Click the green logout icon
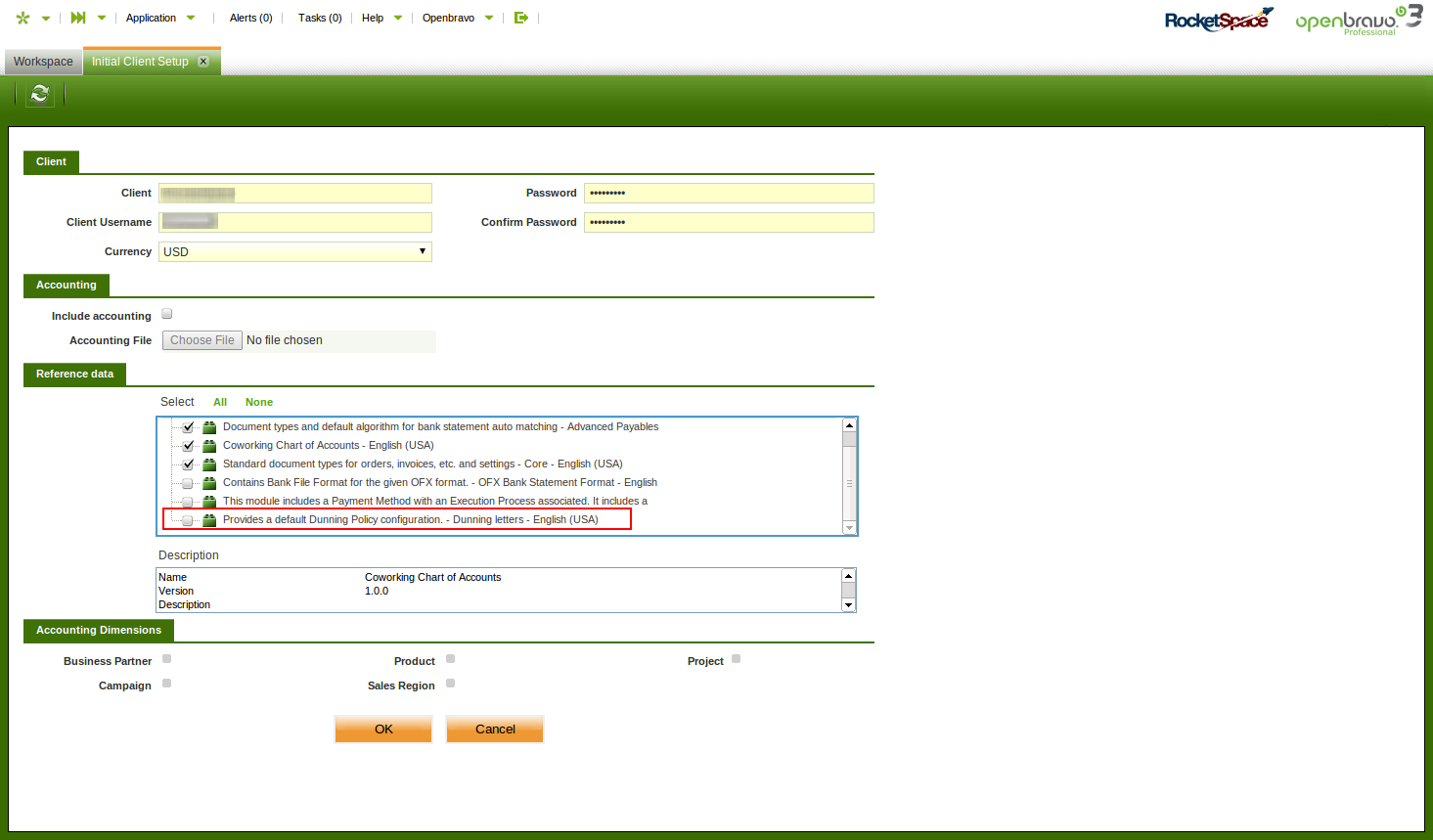The height and width of the screenshot is (840, 1433). pos(521,18)
